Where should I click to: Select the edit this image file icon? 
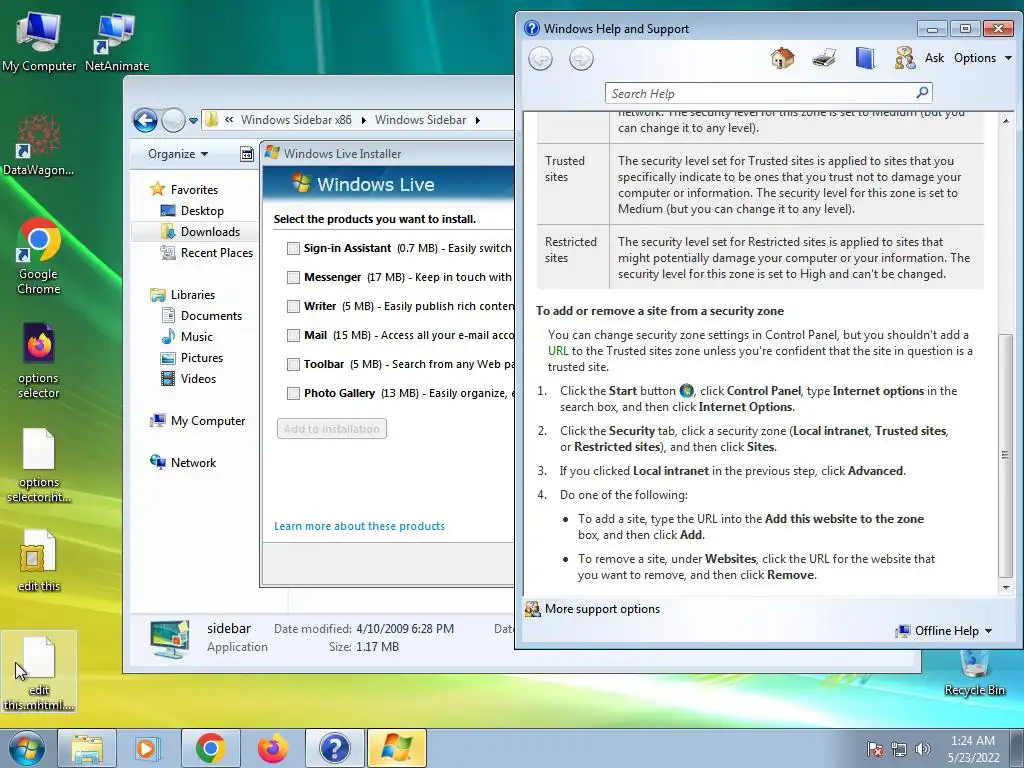[39, 560]
